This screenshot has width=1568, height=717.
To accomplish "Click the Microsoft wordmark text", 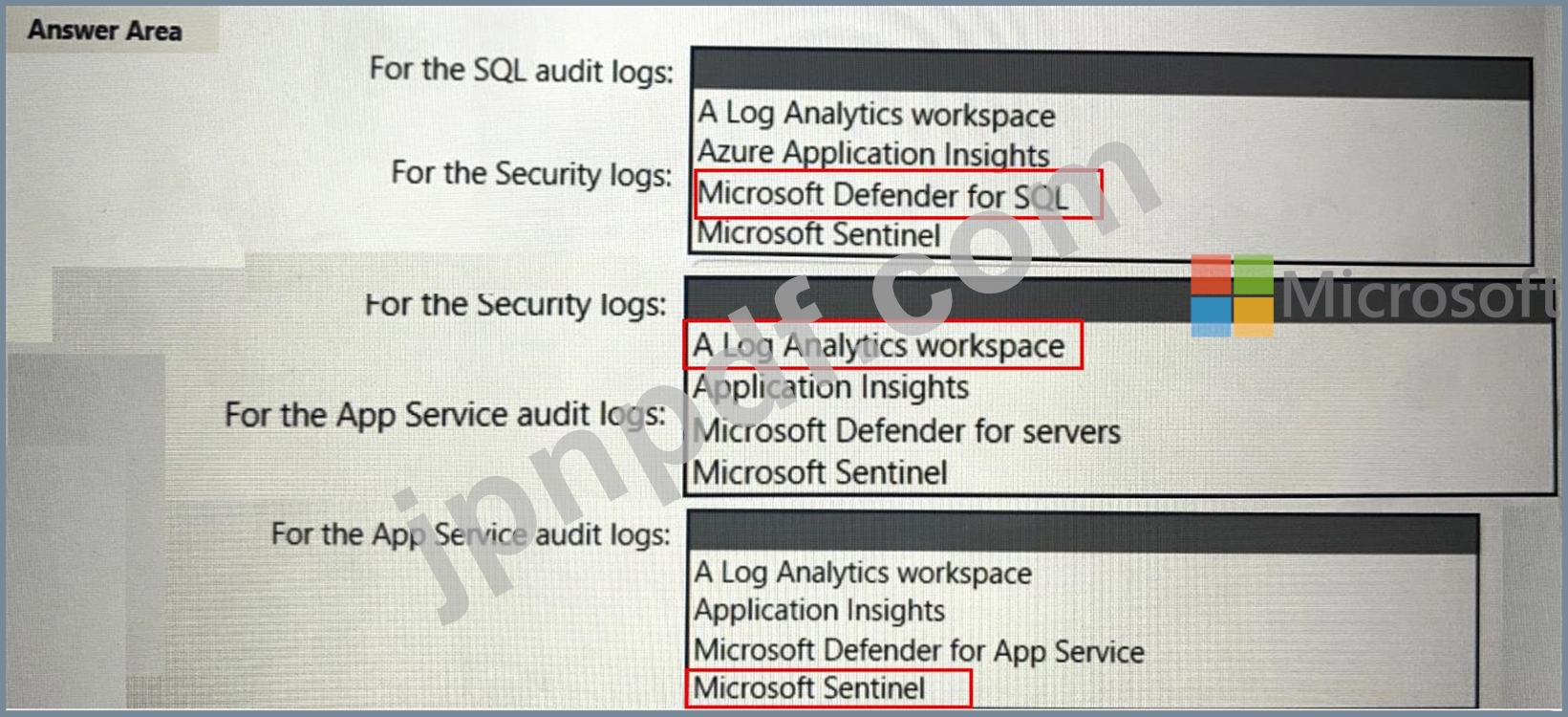I will click(1419, 294).
